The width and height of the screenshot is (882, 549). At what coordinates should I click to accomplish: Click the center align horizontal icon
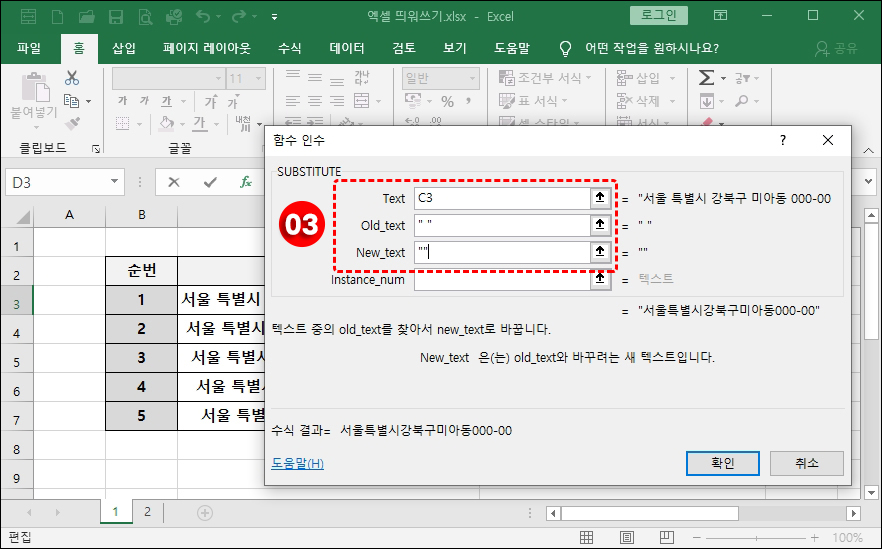tap(315, 101)
